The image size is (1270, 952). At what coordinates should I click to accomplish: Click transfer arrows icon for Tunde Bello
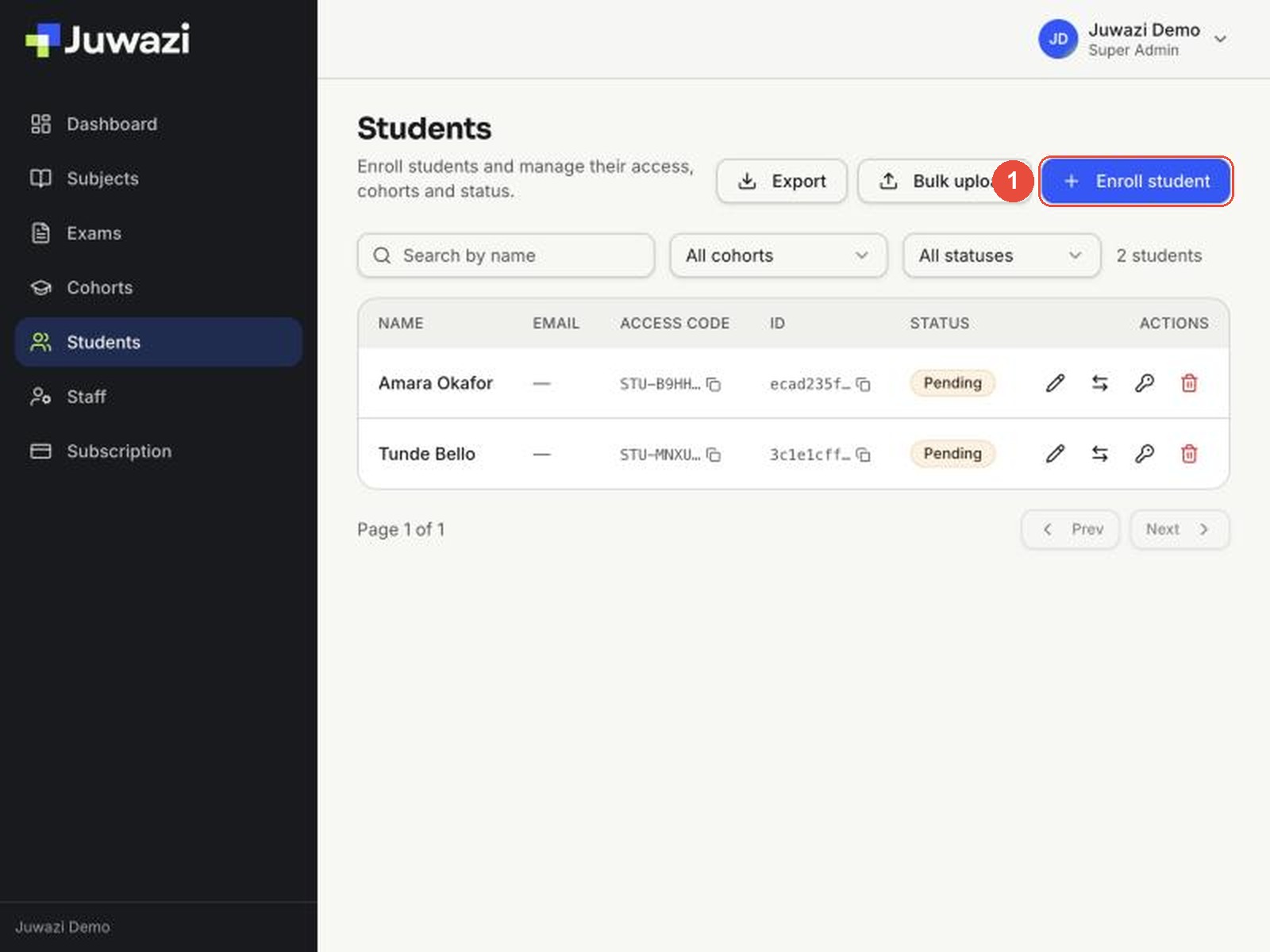coord(1099,454)
